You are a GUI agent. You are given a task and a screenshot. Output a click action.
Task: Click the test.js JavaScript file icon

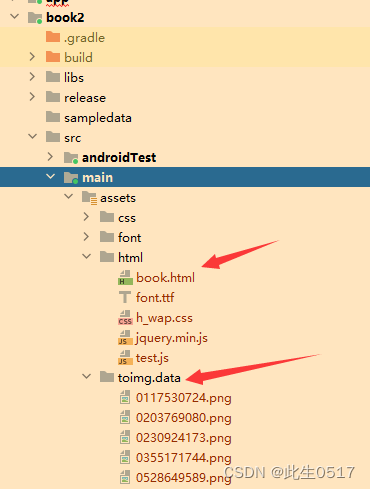point(125,358)
